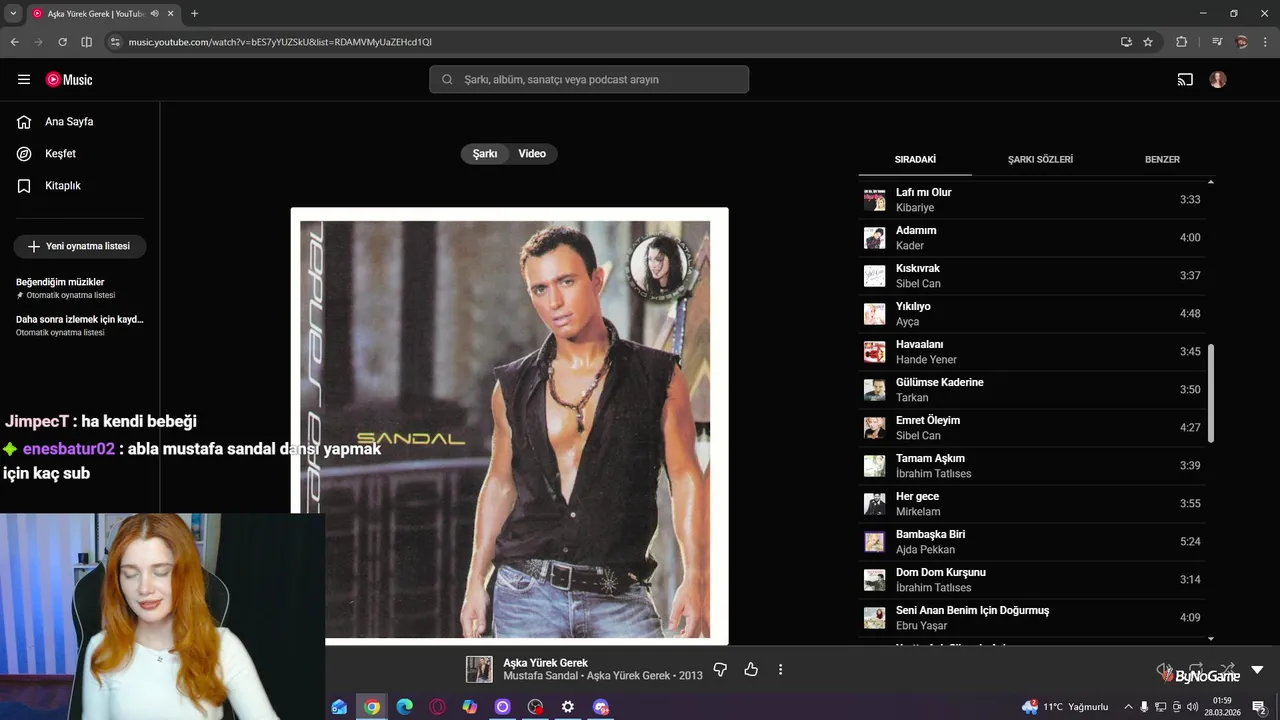Click Lafı mı Olur thumbnail
Viewport: 1280px width, 720px height.
pyautogui.click(x=875, y=200)
